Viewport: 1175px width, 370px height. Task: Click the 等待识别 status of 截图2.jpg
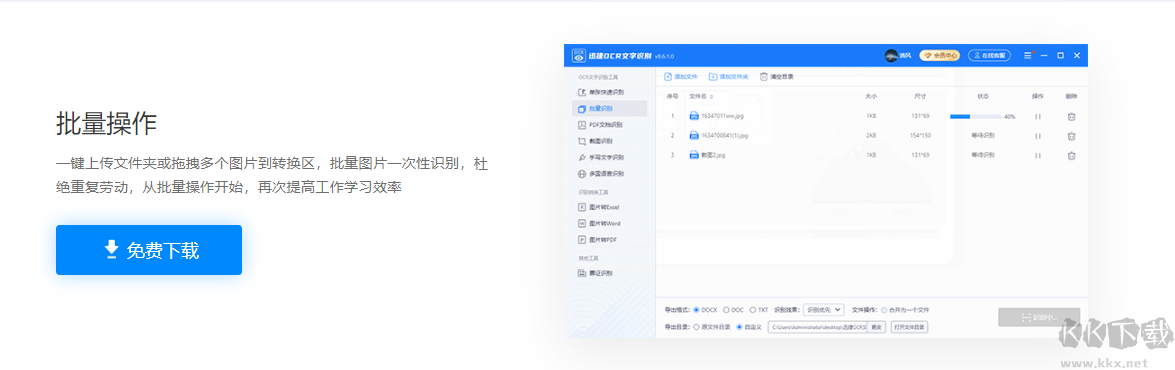(983, 155)
